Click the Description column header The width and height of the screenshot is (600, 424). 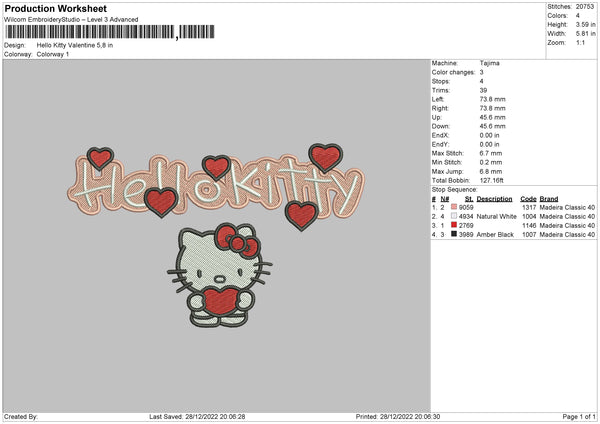click(x=494, y=199)
